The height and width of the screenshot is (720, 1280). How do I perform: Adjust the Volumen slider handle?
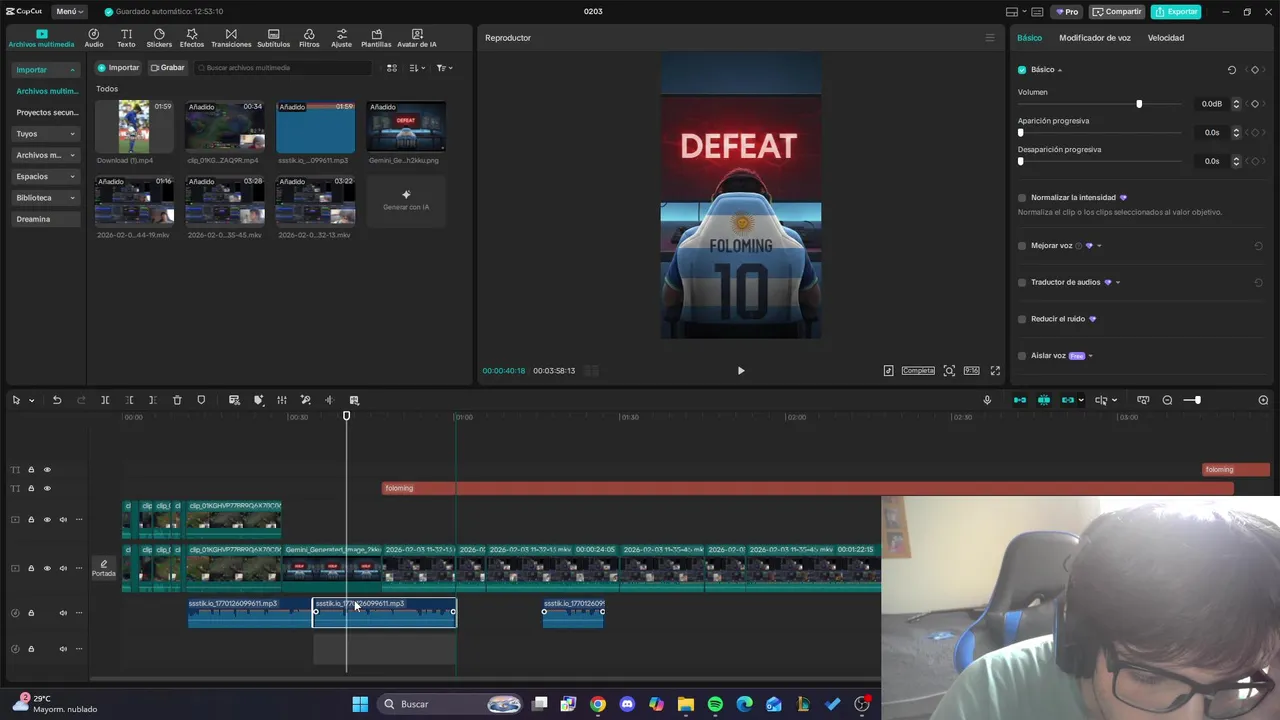click(1139, 104)
